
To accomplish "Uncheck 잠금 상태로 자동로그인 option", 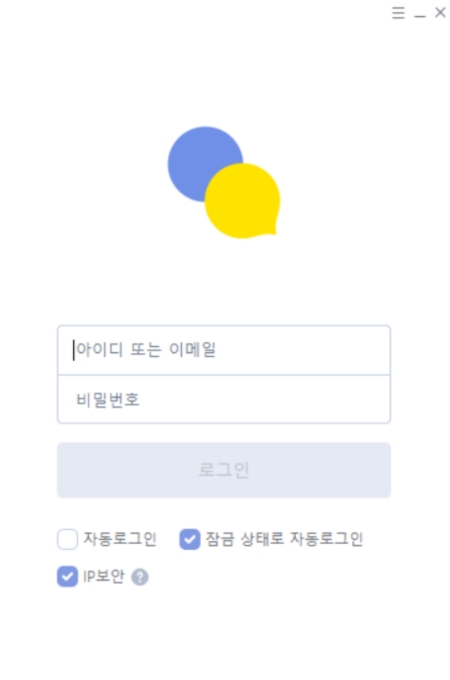I will (x=189, y=539).
